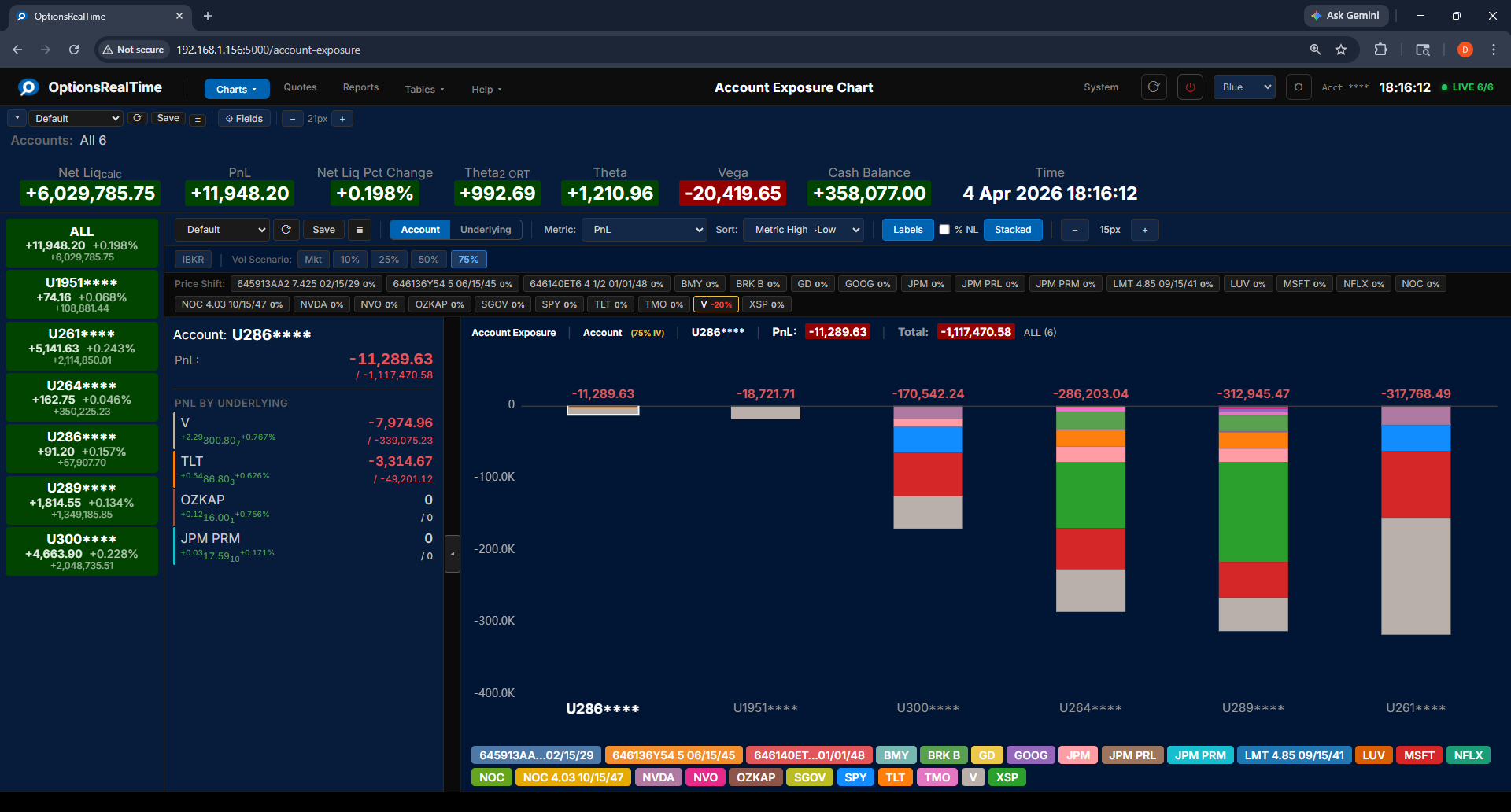The height and width of the screenshot is (812, 1511).
Task: Switch to the Underlying tab
Action: point(486,230)
